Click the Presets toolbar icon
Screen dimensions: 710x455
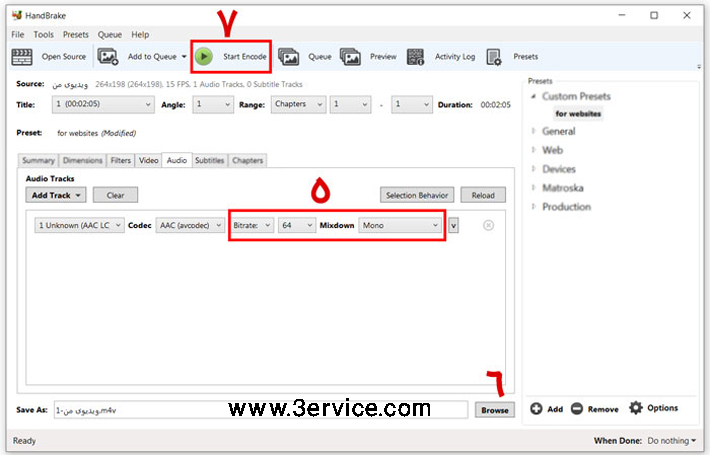coord(494,57)
